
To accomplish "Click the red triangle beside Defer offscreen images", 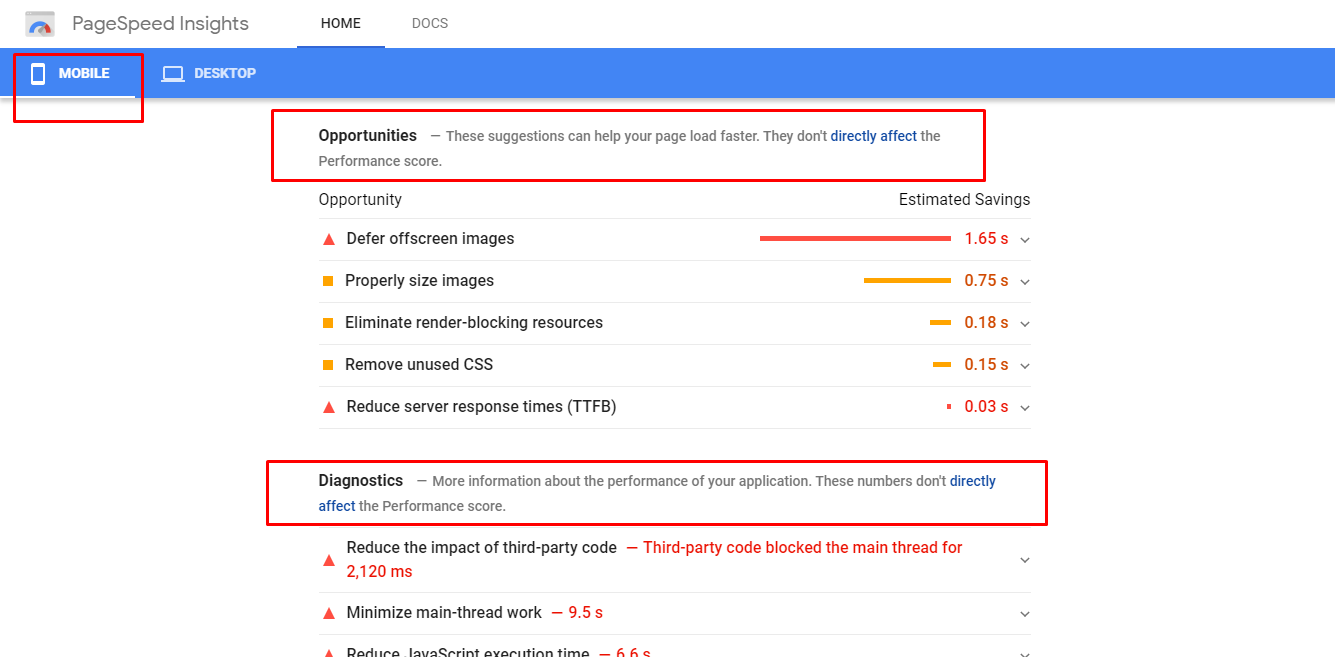I will tap(329, 240).
